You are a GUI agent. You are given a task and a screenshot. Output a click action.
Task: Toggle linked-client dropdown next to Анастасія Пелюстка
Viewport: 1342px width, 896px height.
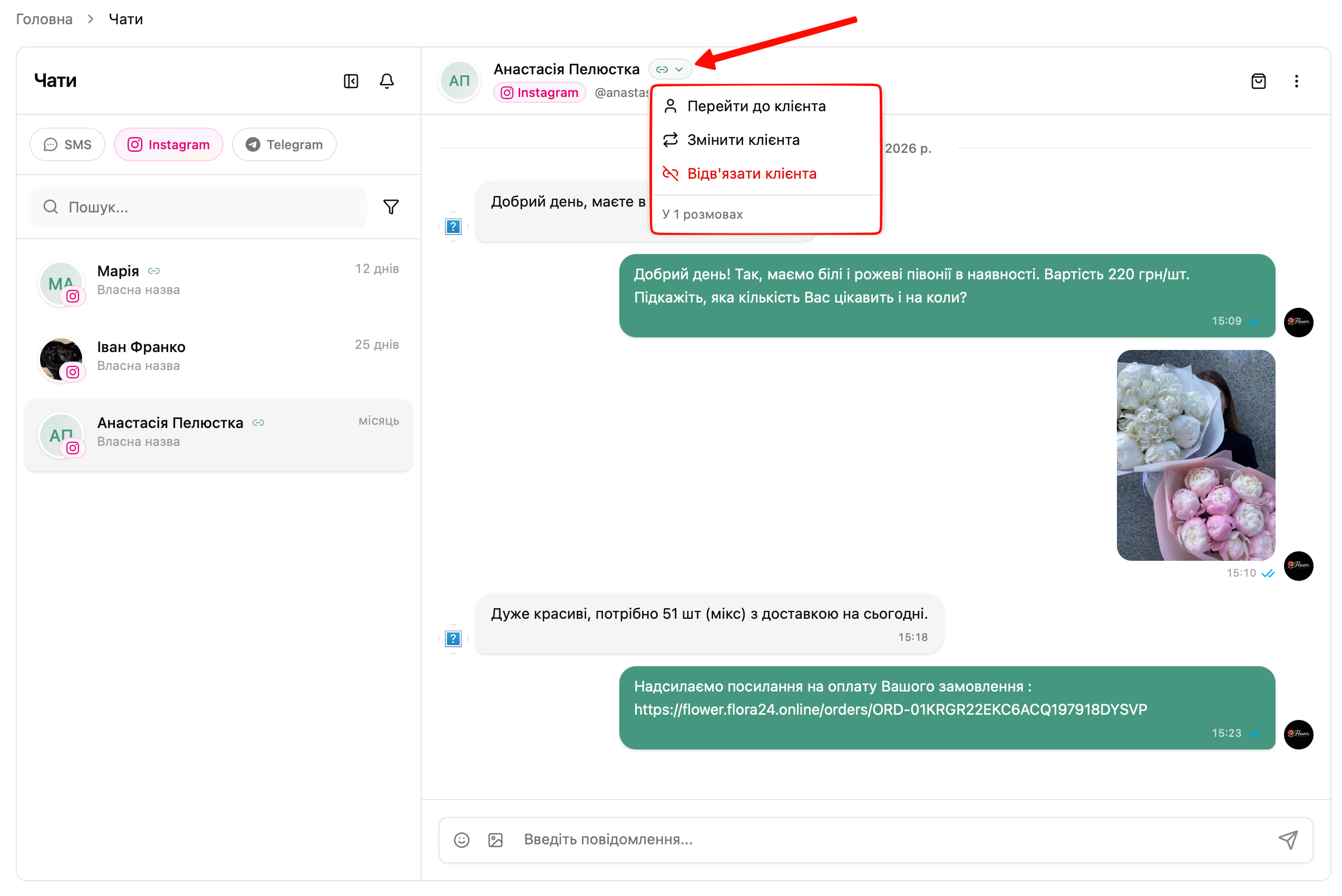click(669, 69)
